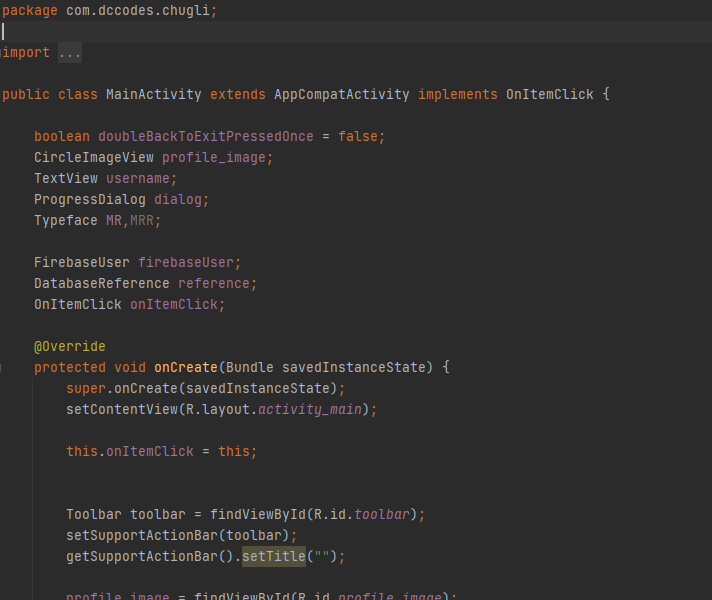Click the onItemClick field declaration
The image size is (712, 600).
174,304
